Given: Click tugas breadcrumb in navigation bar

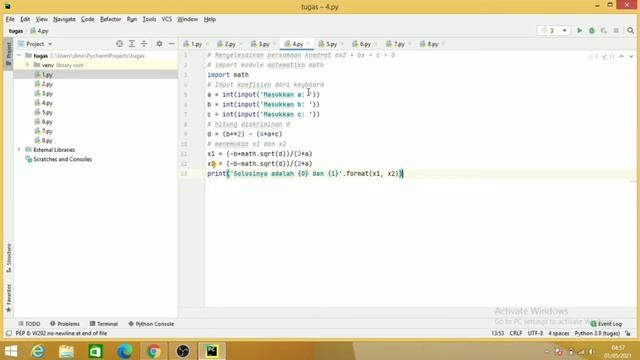Looking at the screenshot, I should [x=16, y=31].
